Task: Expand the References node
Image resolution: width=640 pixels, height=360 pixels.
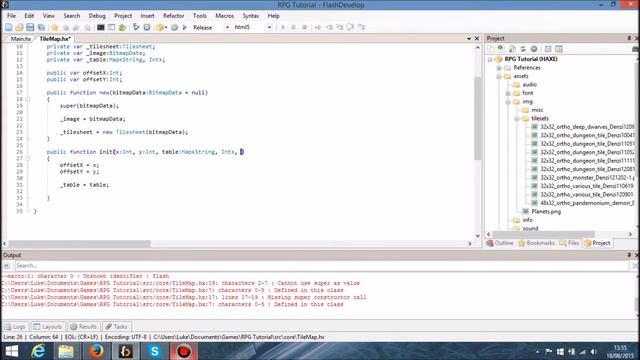Action: [499, 68]
